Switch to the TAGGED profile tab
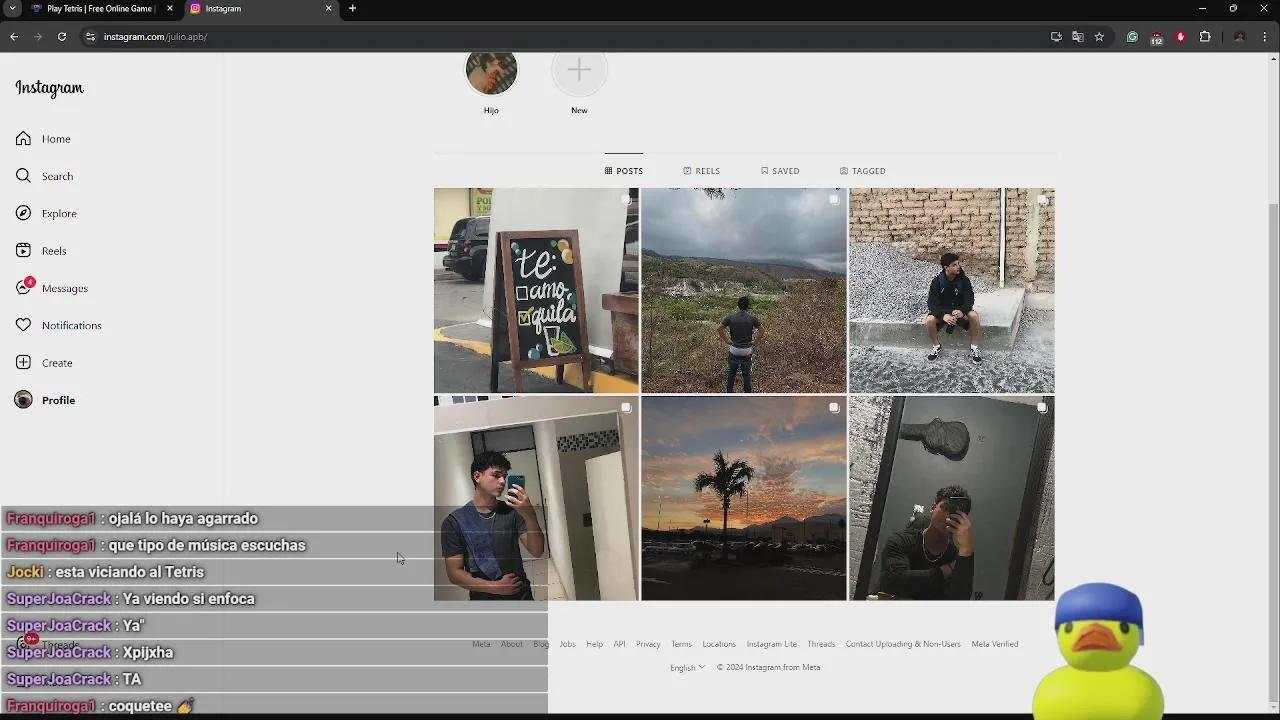Viewport: 1280px width, 720px height. [x=862, y=171]
